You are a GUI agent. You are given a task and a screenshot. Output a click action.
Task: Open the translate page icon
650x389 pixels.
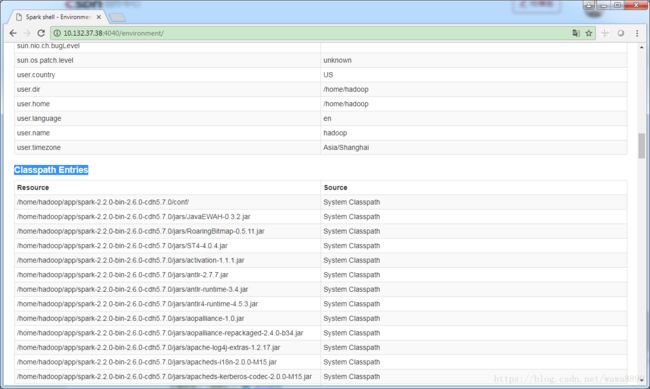tap(576, 33)
